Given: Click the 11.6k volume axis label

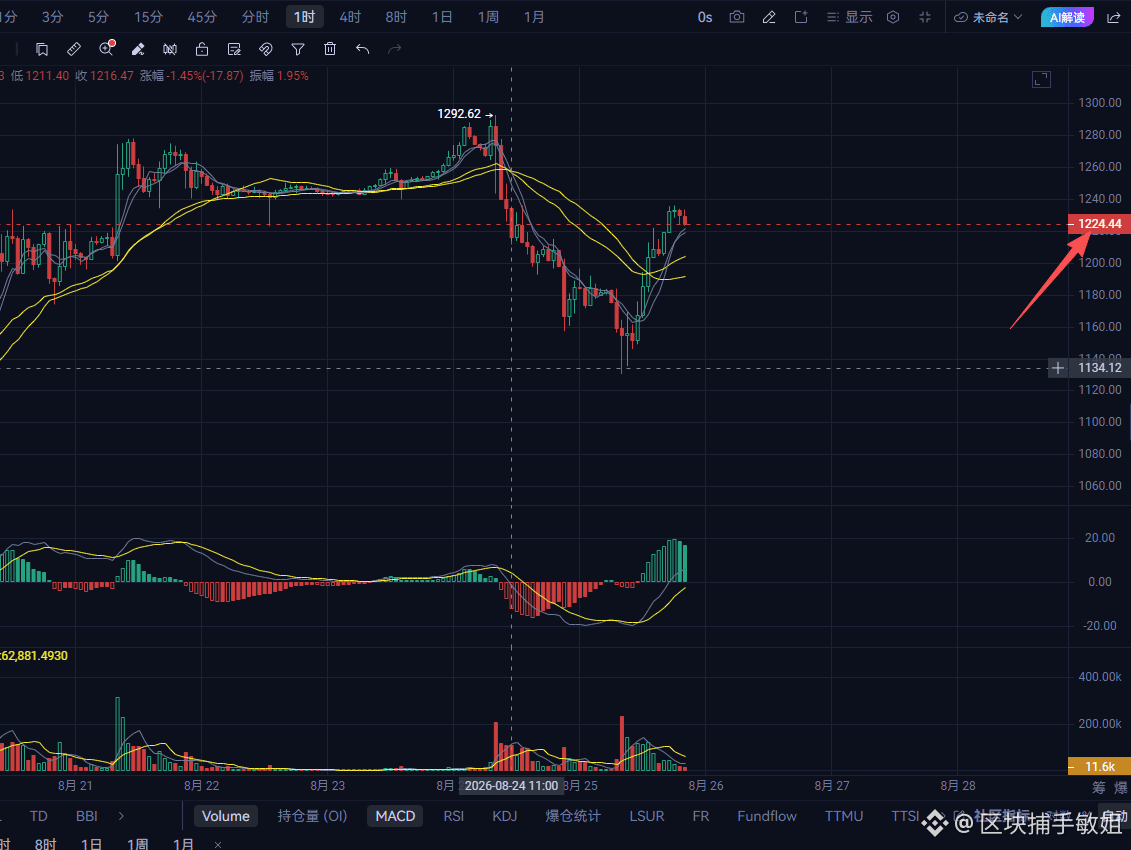Looking at the screenshot, I should (x=1099, y=766).
